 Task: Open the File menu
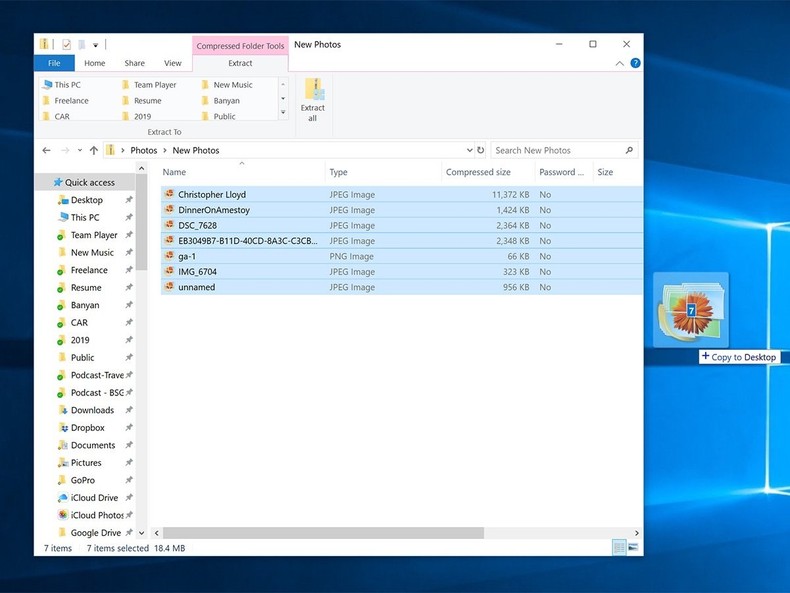[54, 63]
